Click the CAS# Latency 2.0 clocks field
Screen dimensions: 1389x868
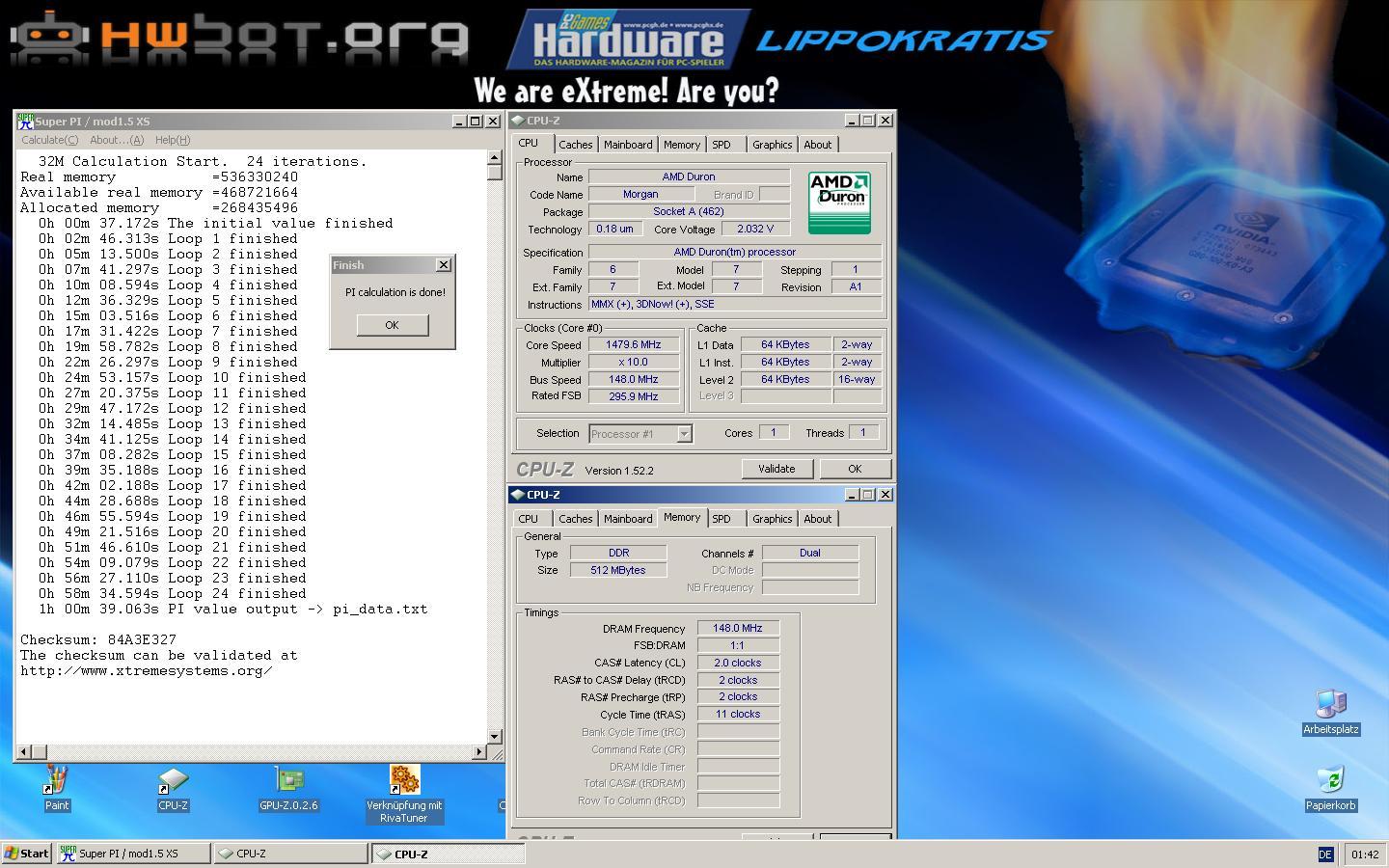point(738,663)
